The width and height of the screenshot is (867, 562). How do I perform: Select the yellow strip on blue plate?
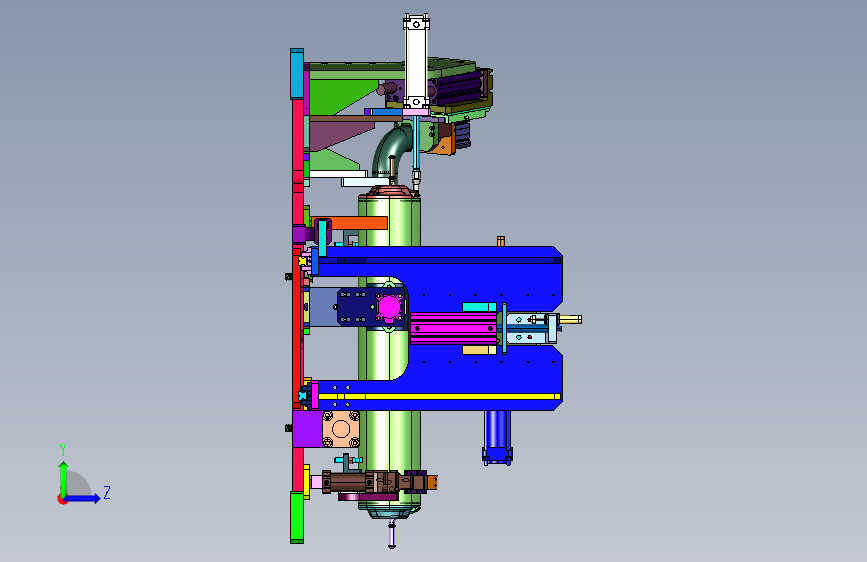tap(440, 397)
